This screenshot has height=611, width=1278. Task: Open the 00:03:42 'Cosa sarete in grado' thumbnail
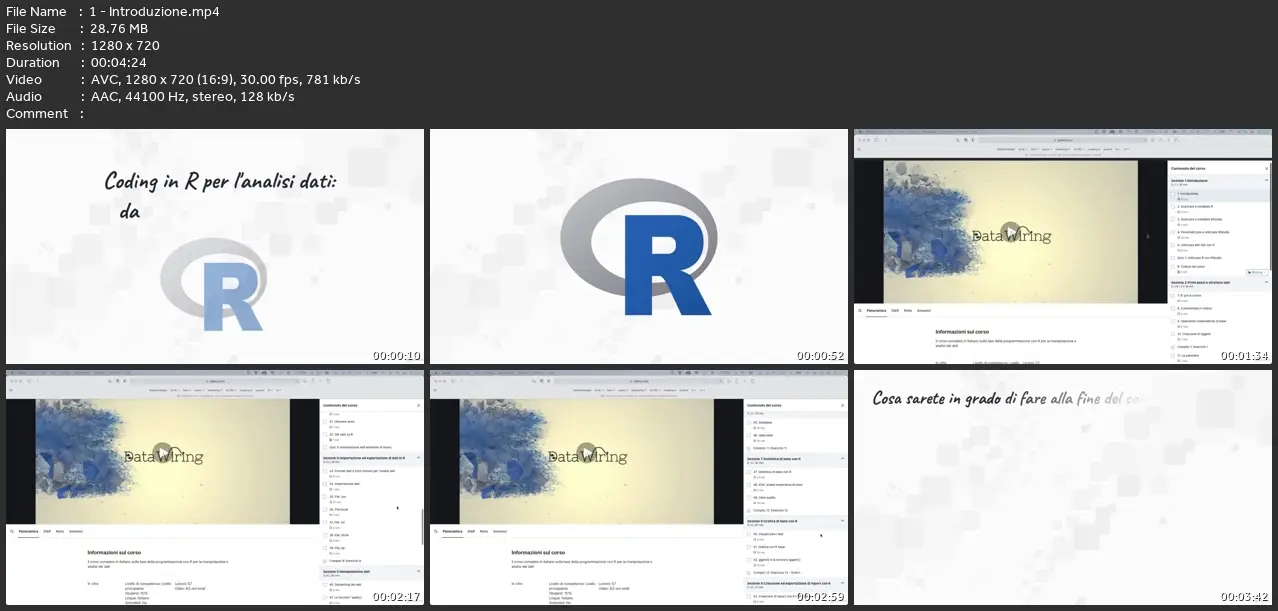[1063, 487]
